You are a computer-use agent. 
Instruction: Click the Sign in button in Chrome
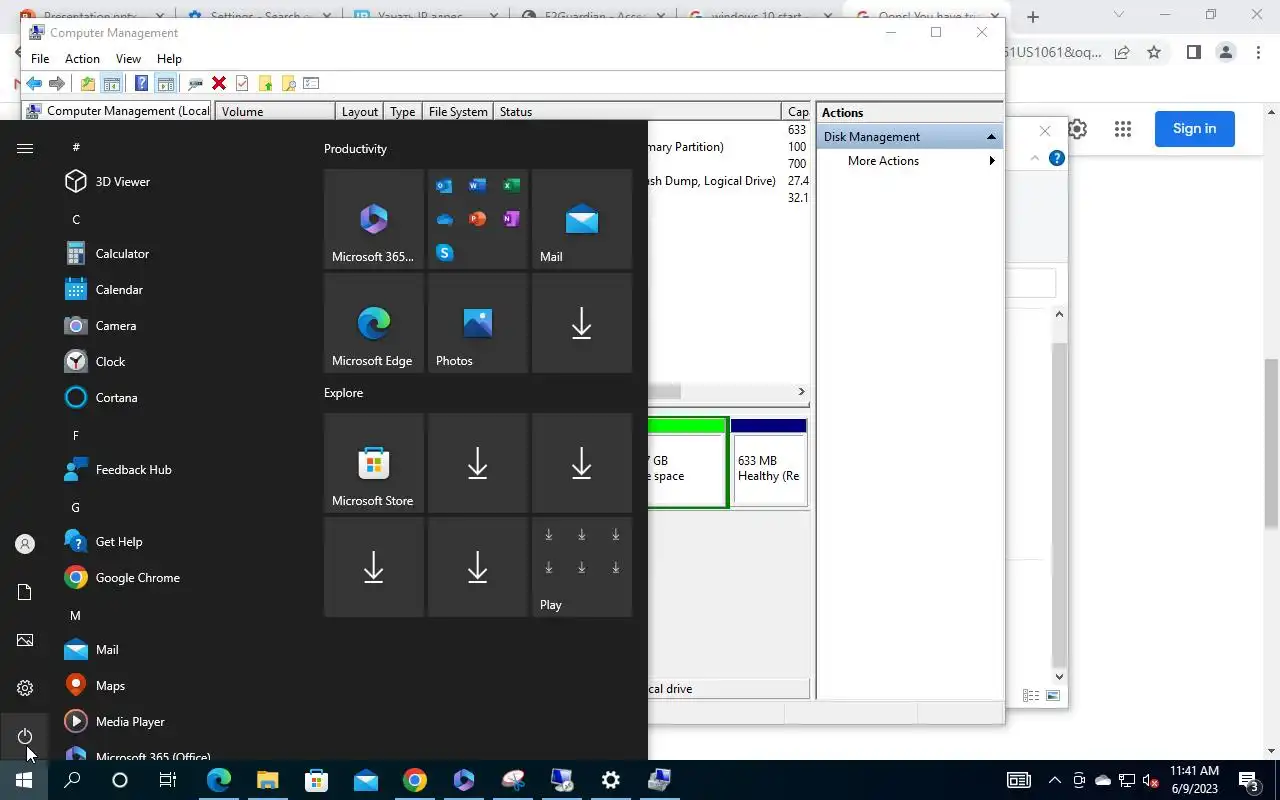click(x=1194, y=129)
